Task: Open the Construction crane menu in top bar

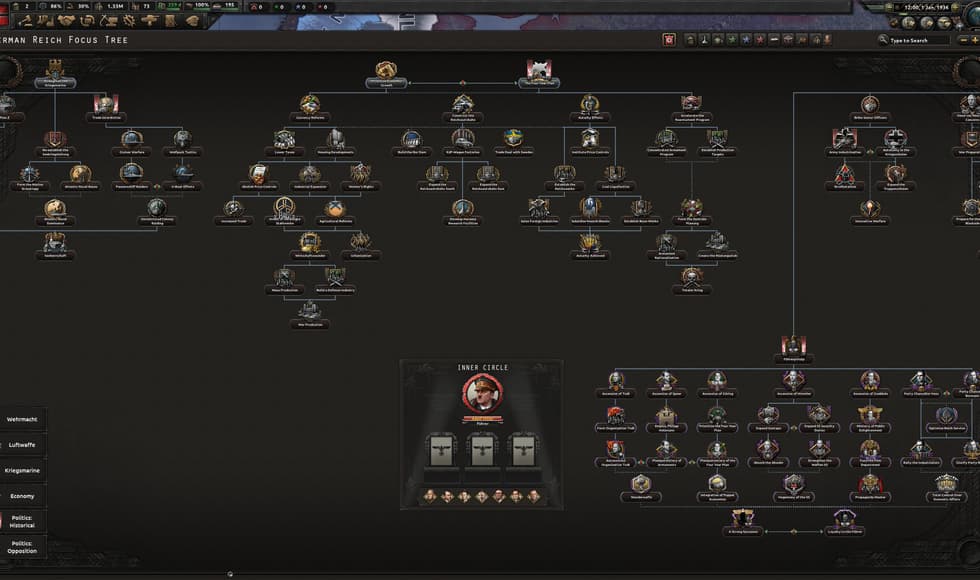Action: coord(108,21)
